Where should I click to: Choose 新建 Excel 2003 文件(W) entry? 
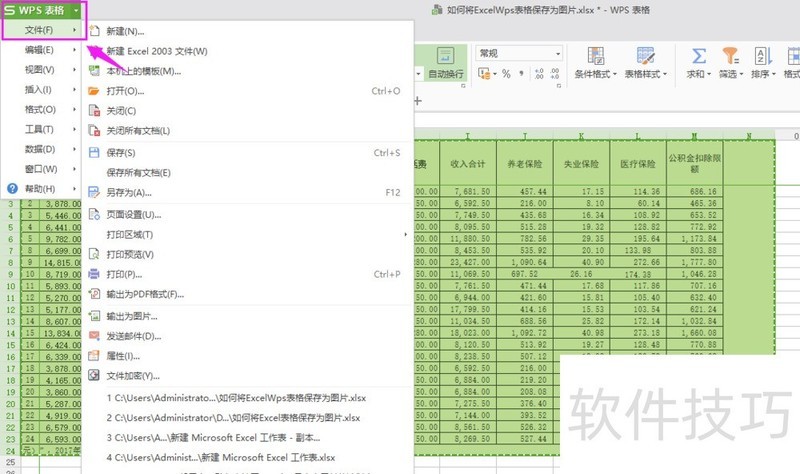coord(247,51)
